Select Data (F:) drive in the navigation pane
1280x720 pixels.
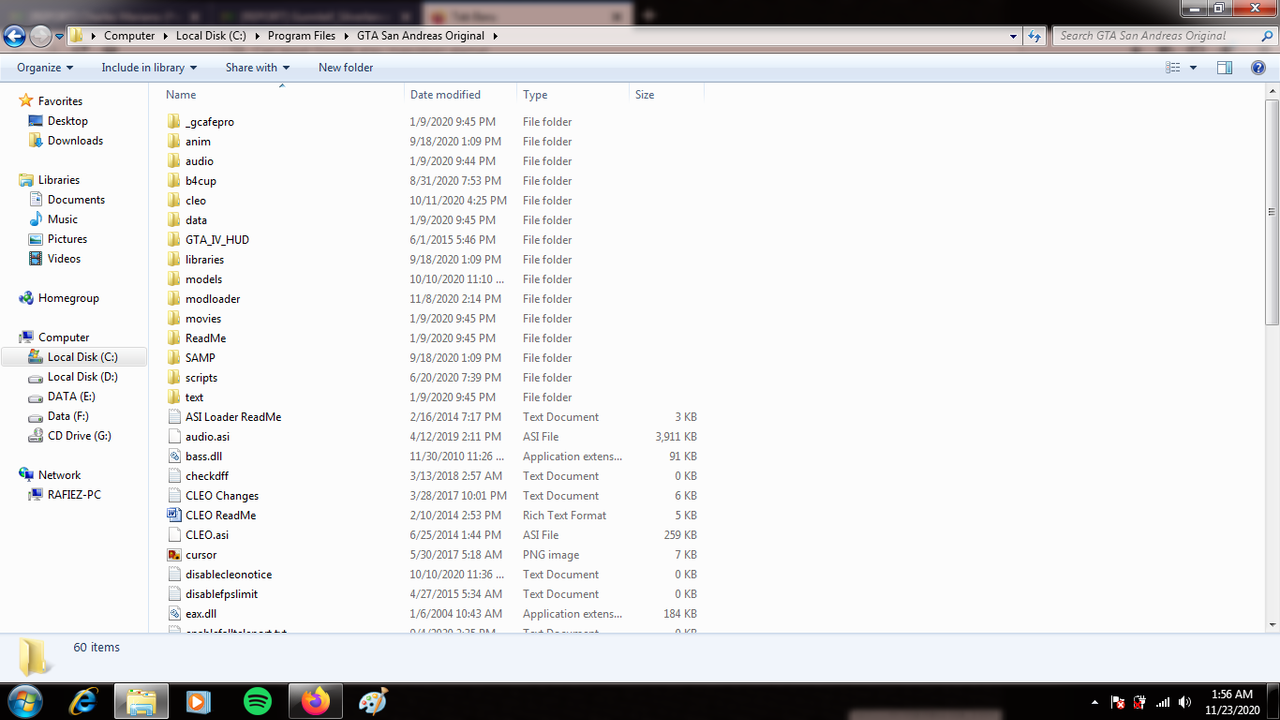coord(68,416)
